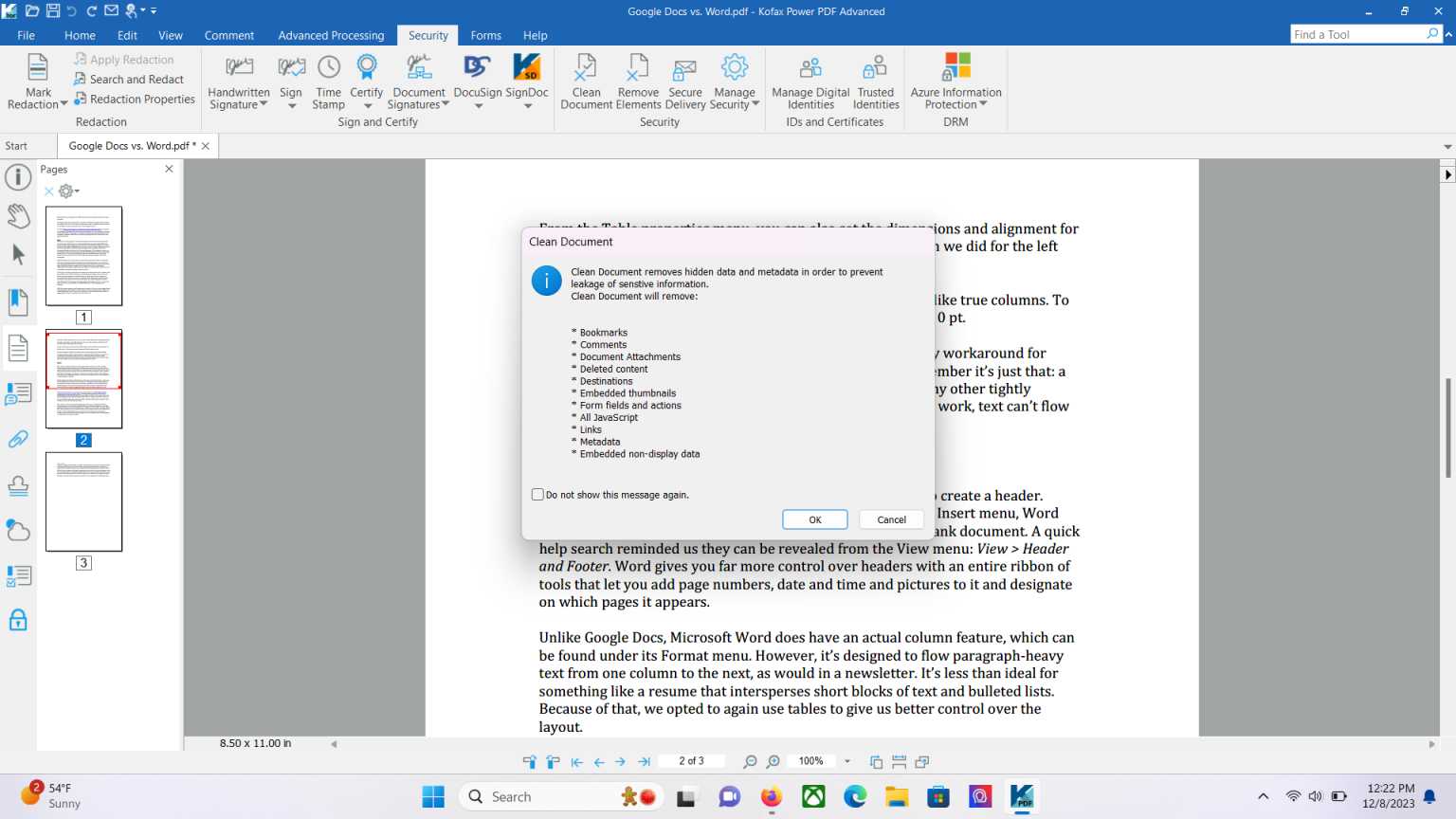Launch the Remove Elements security tool
1456x819 pixels.
coord(637,81)
